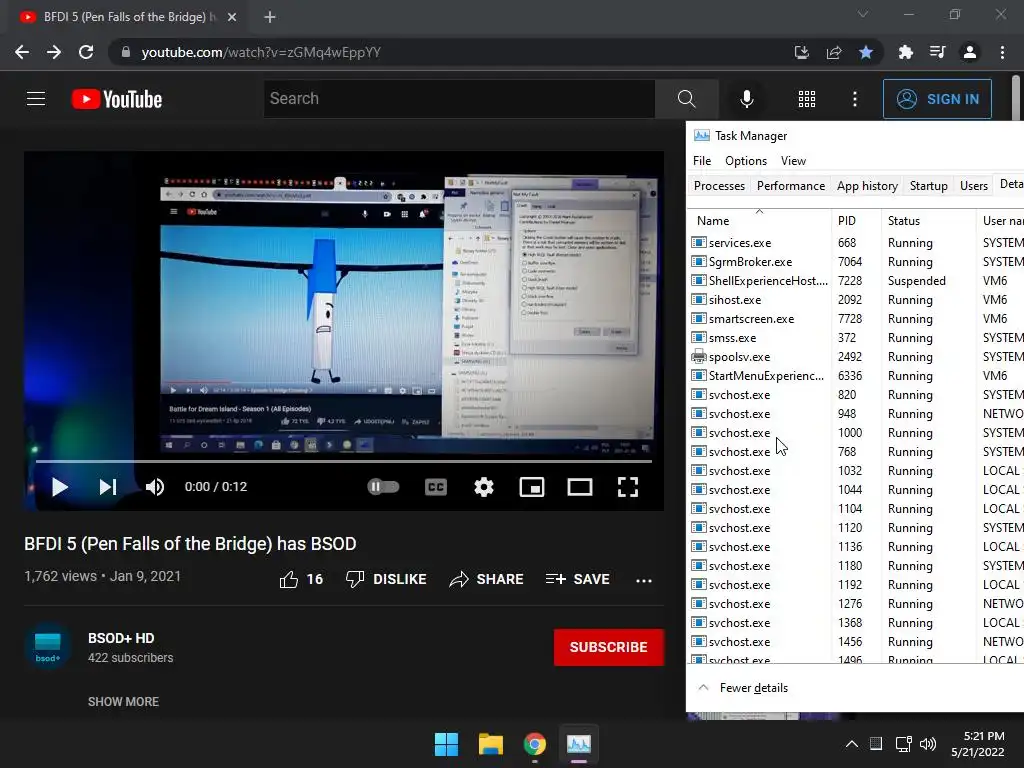Open the tab search chevron
1024x768 pixels.
tap(863, 14)
